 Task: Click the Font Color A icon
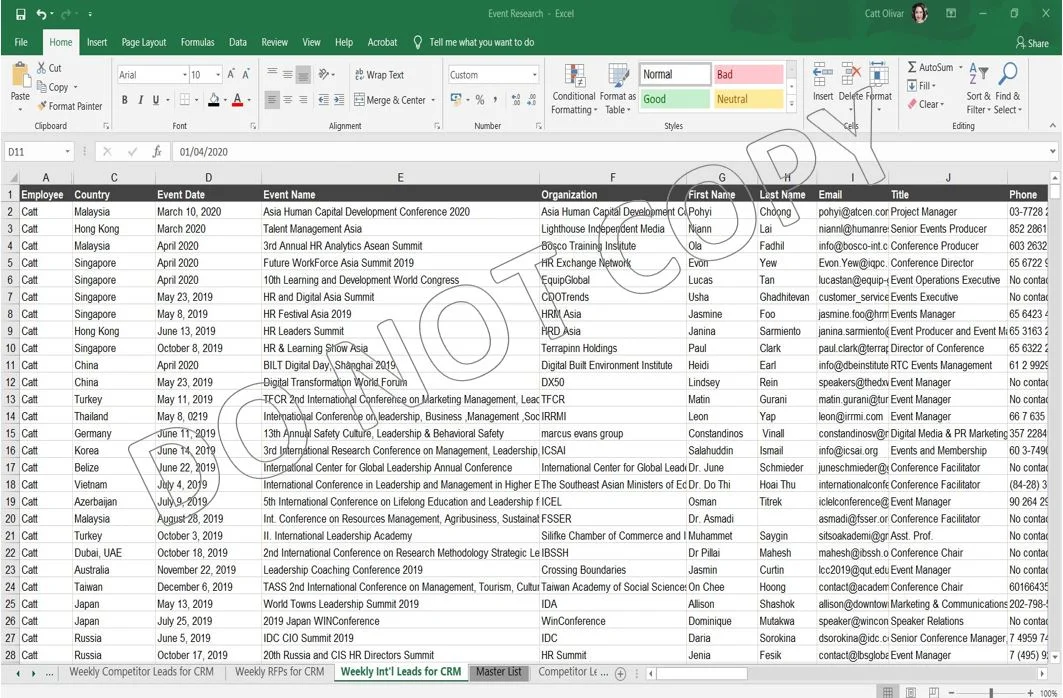[x=237, y=100]
